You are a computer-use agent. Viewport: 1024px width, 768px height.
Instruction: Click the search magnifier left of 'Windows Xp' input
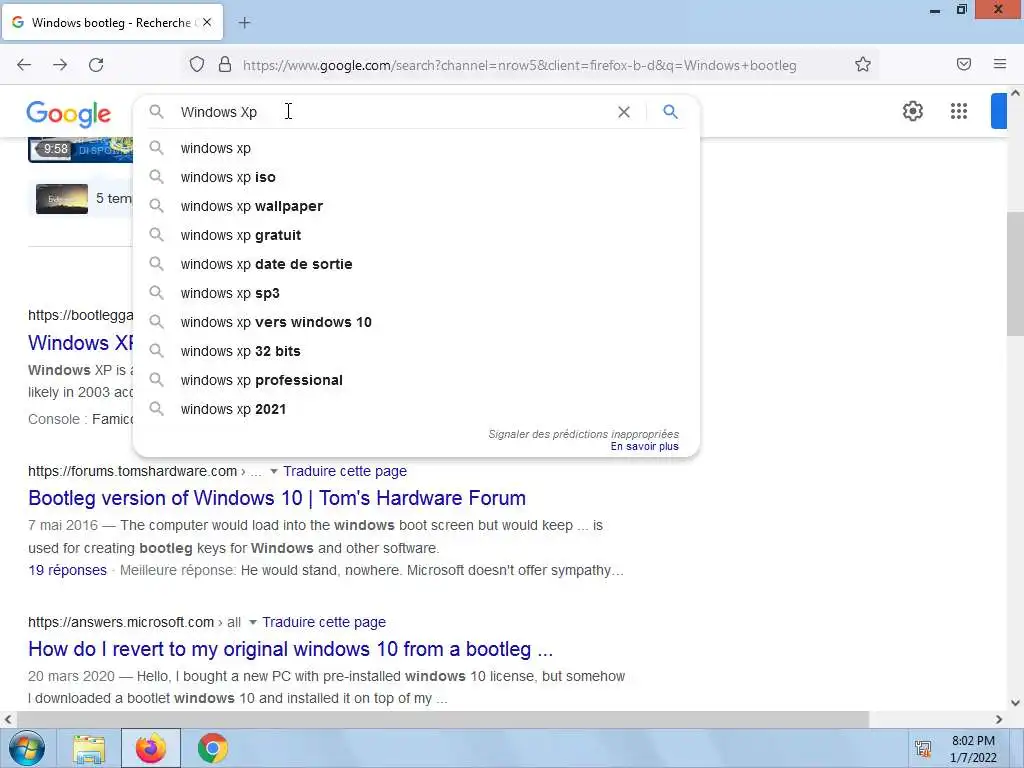coord(156,112)
